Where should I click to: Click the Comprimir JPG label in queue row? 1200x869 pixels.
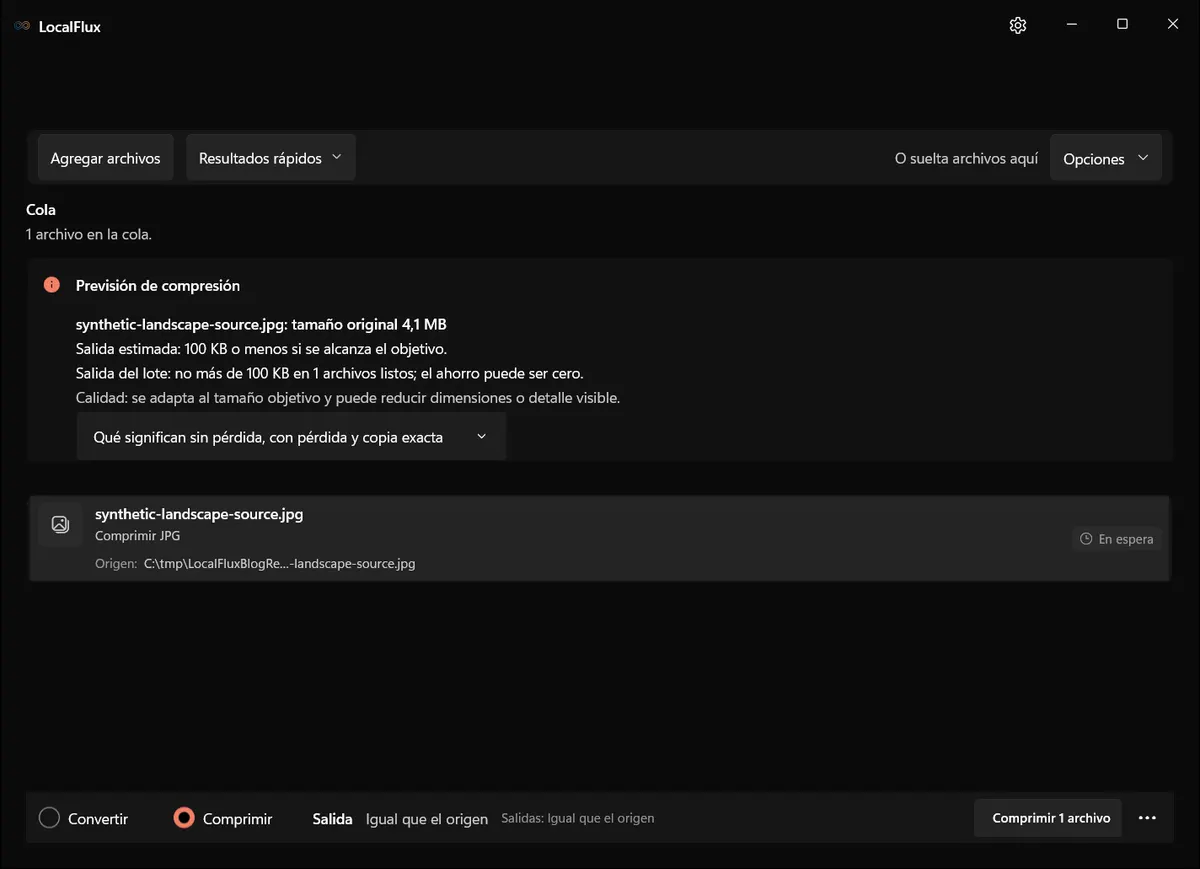coord(137,536)
